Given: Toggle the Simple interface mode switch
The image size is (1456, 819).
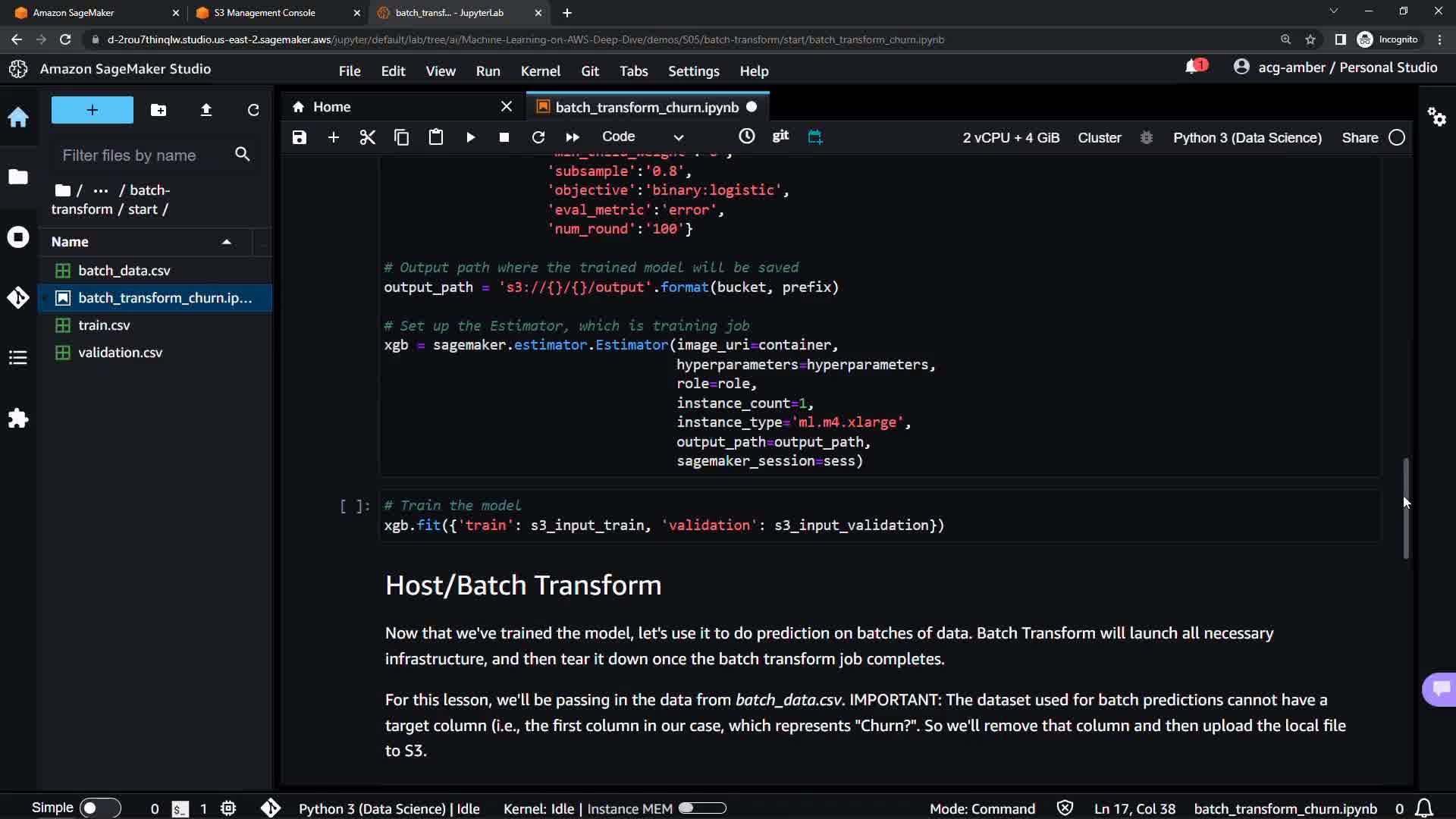Looking at the screenshot, I should [99, 808].
